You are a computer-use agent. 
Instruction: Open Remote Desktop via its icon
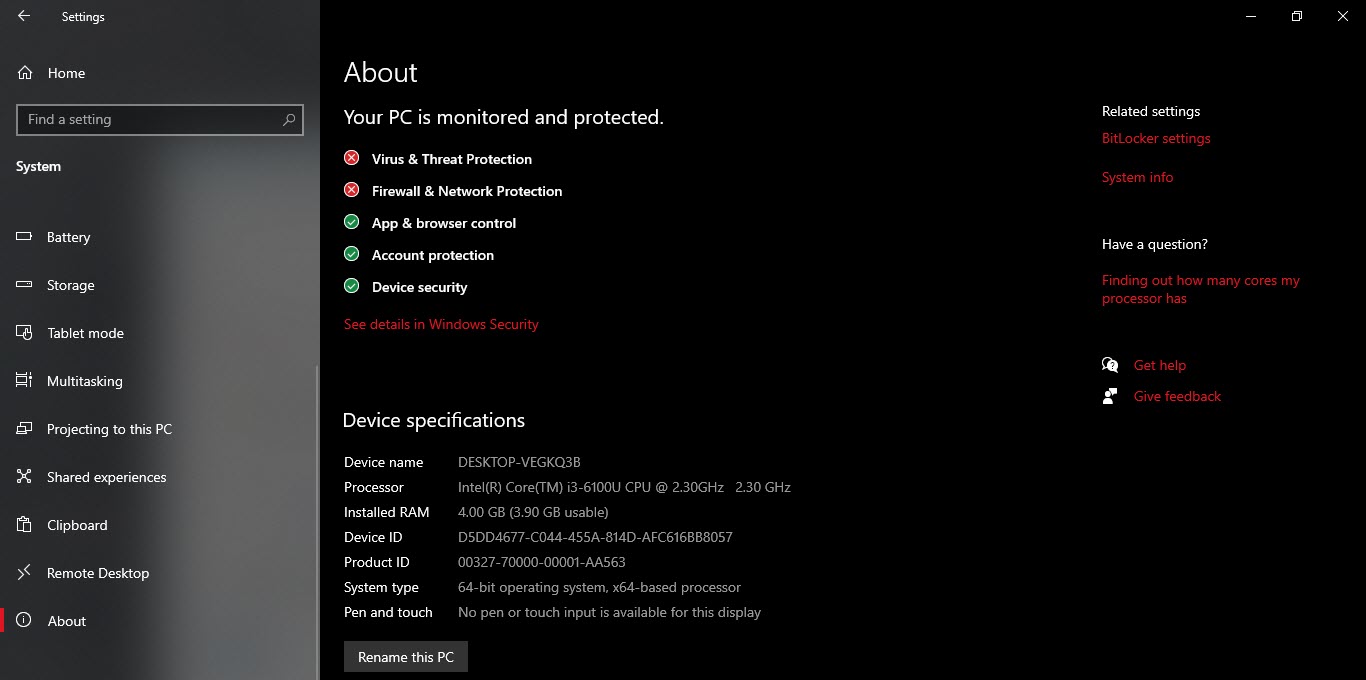(x=25, y=573)
